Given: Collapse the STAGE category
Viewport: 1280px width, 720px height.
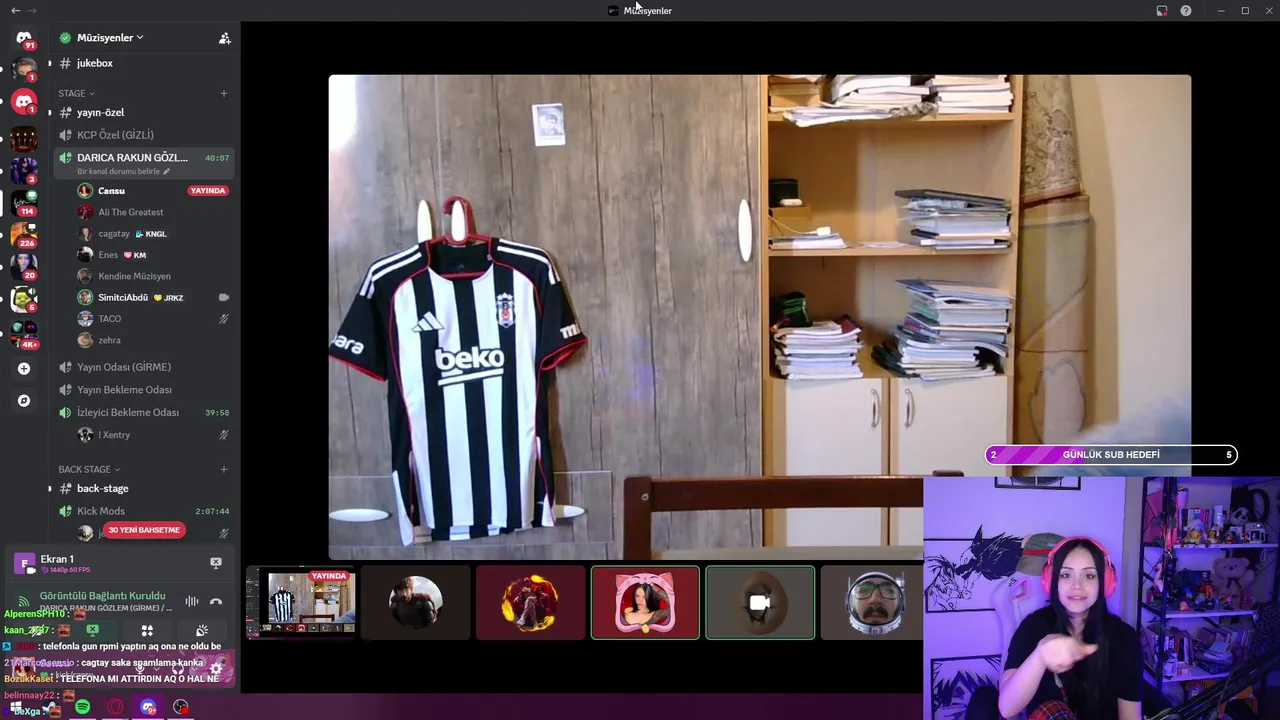Looking at the screenshot, I should 76,93.
